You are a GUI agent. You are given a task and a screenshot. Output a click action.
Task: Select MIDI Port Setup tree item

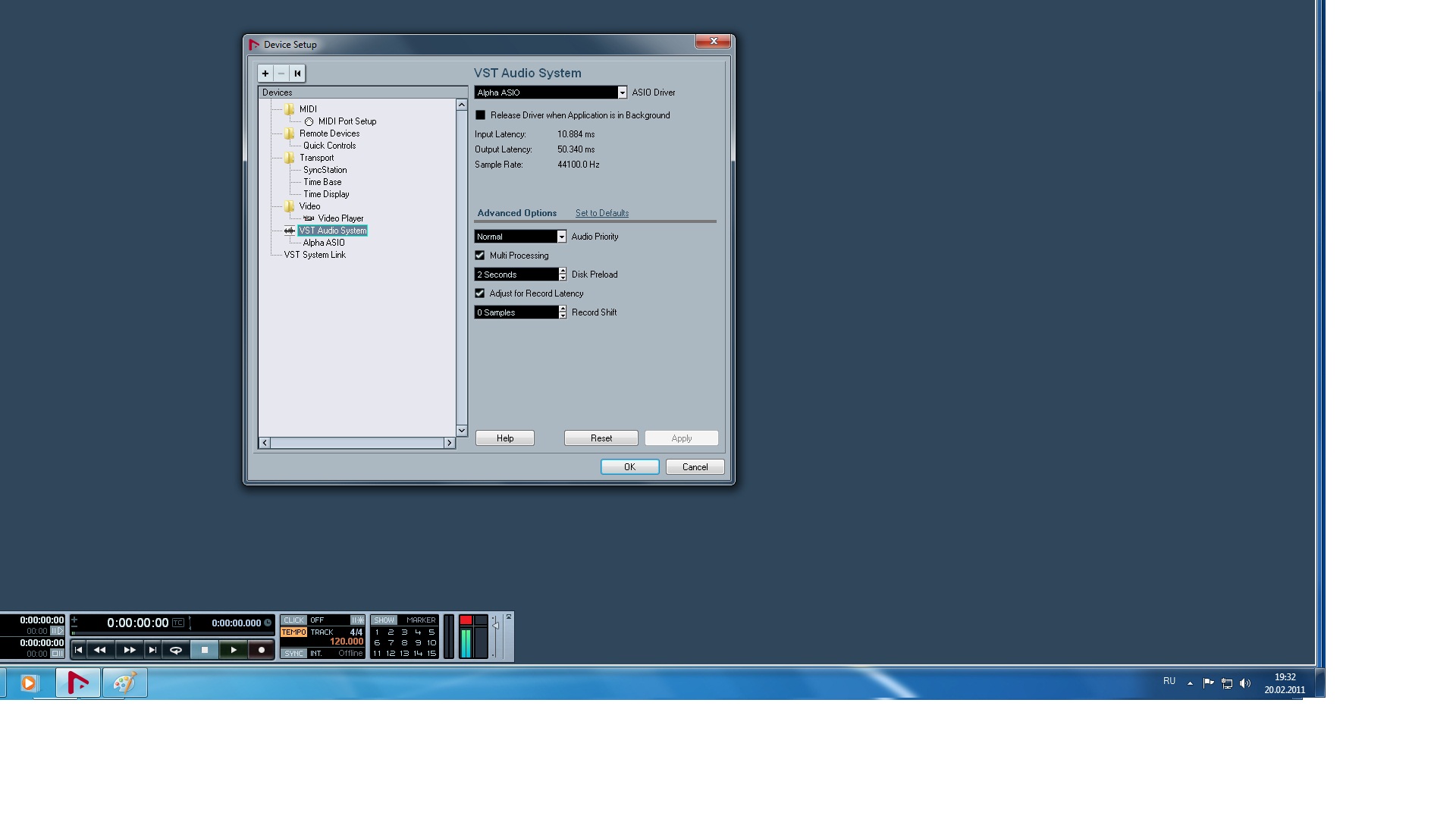click(x=347, y=121)
